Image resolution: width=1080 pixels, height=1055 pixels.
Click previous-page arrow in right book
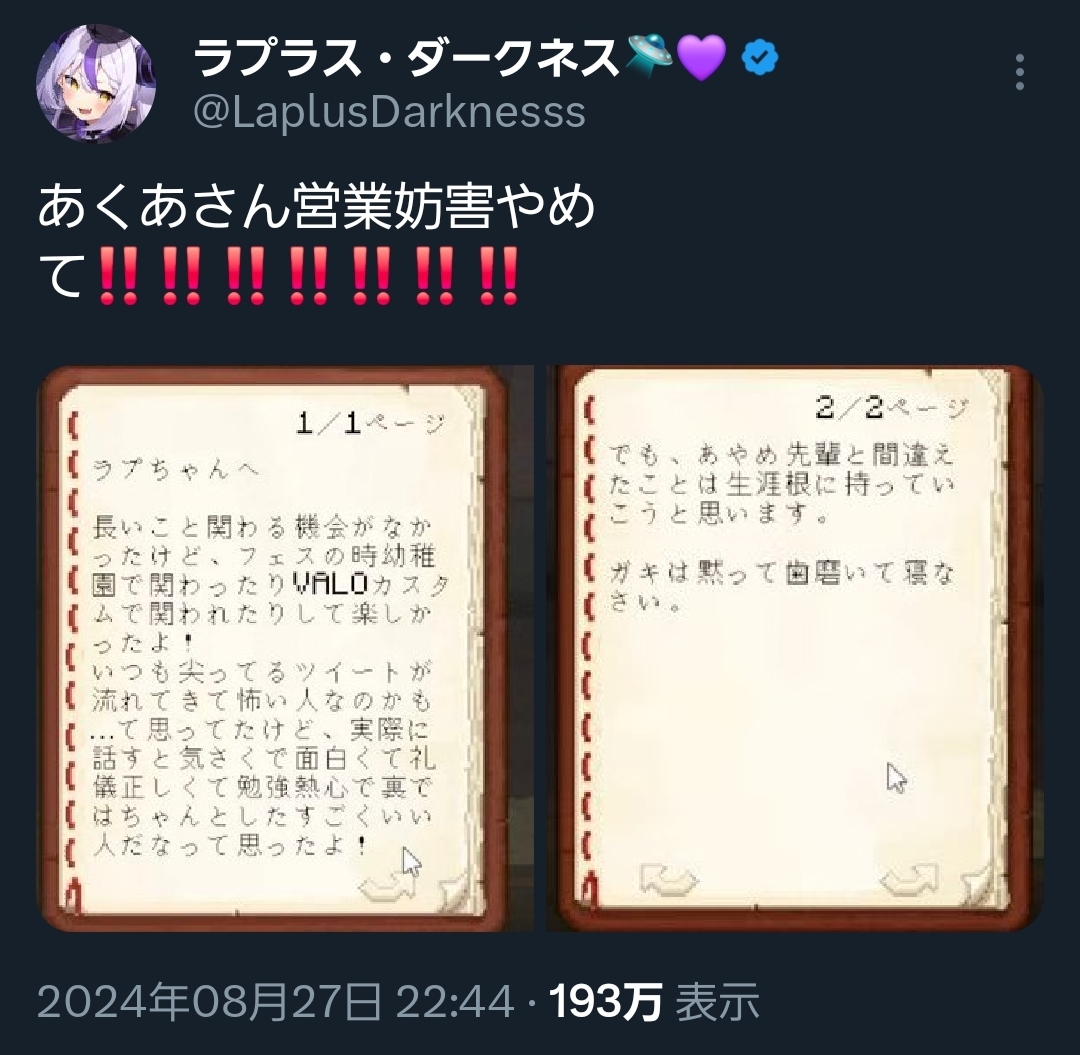(669, 879)
